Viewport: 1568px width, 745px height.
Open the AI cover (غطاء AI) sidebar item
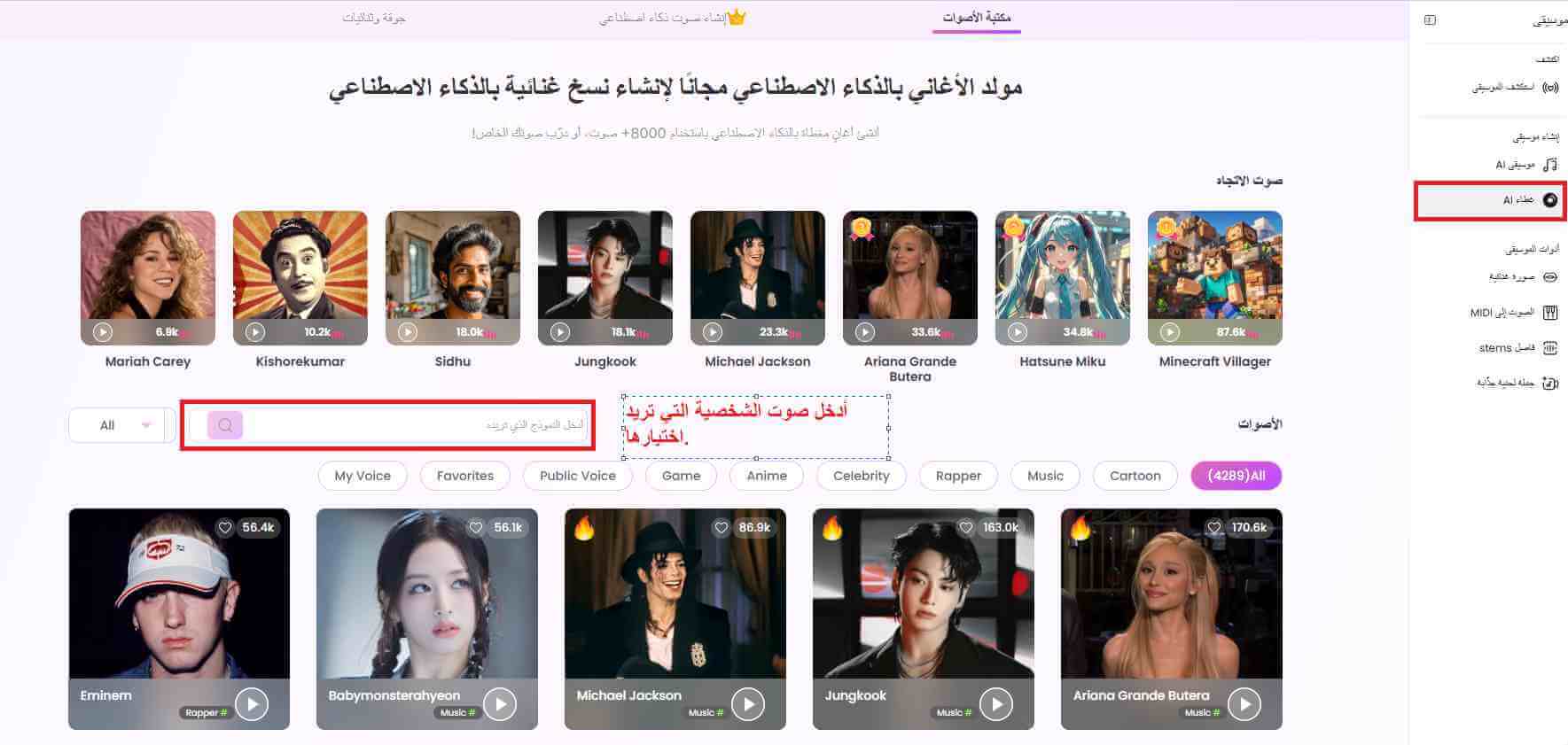1491,200
